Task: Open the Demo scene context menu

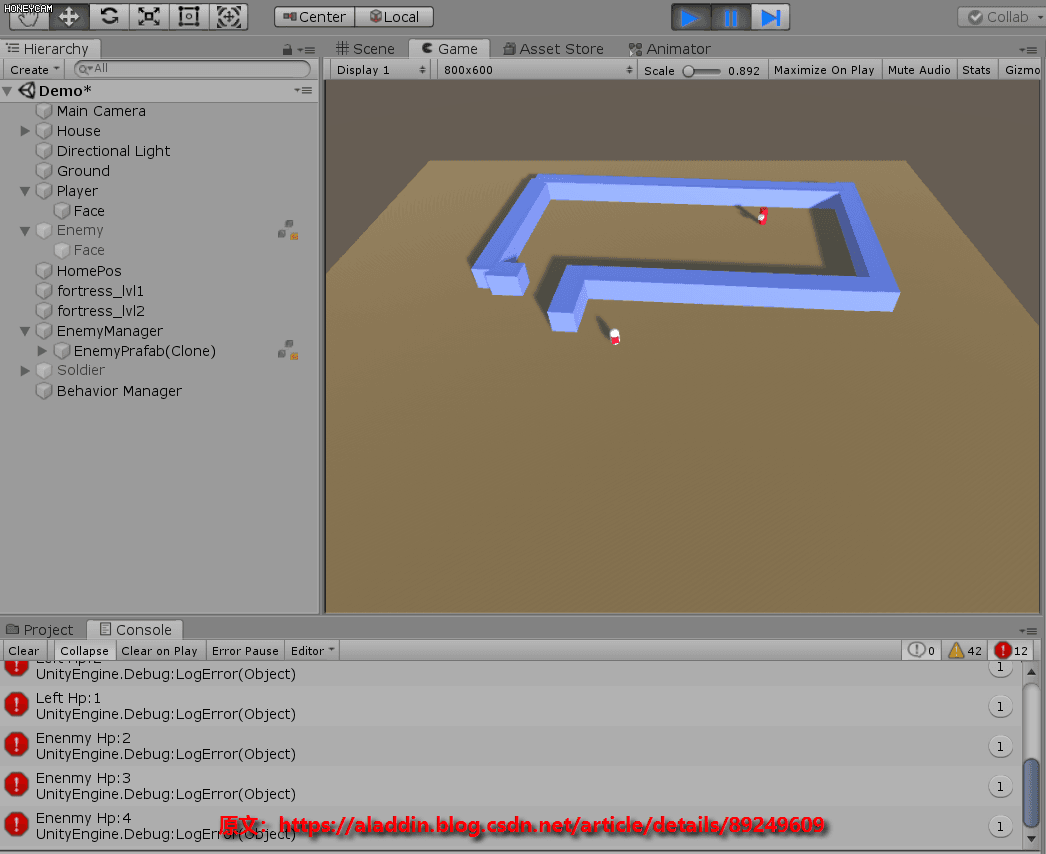Action: click(304, 90)
